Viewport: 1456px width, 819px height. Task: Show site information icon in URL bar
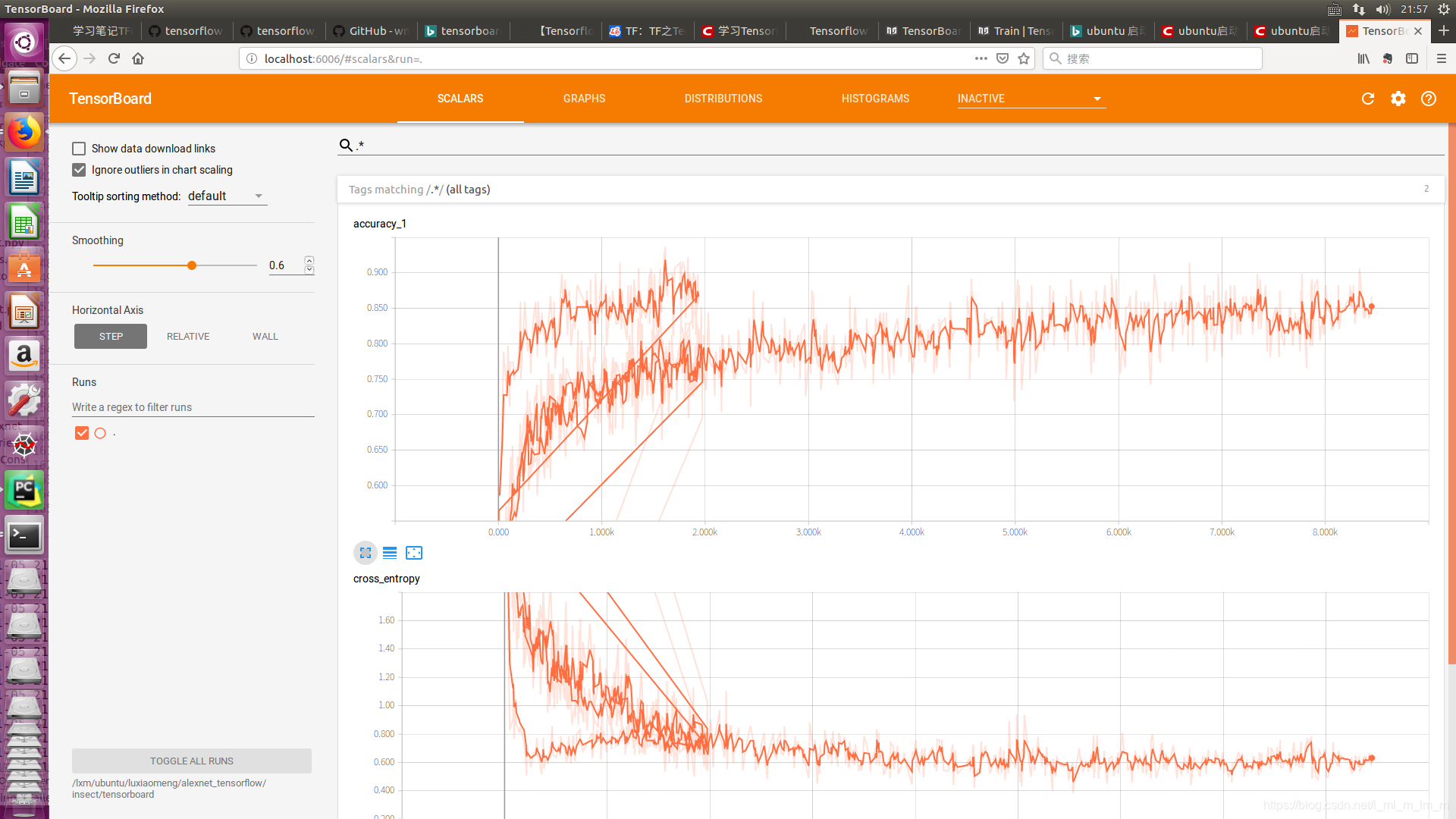tap(252, 58)
